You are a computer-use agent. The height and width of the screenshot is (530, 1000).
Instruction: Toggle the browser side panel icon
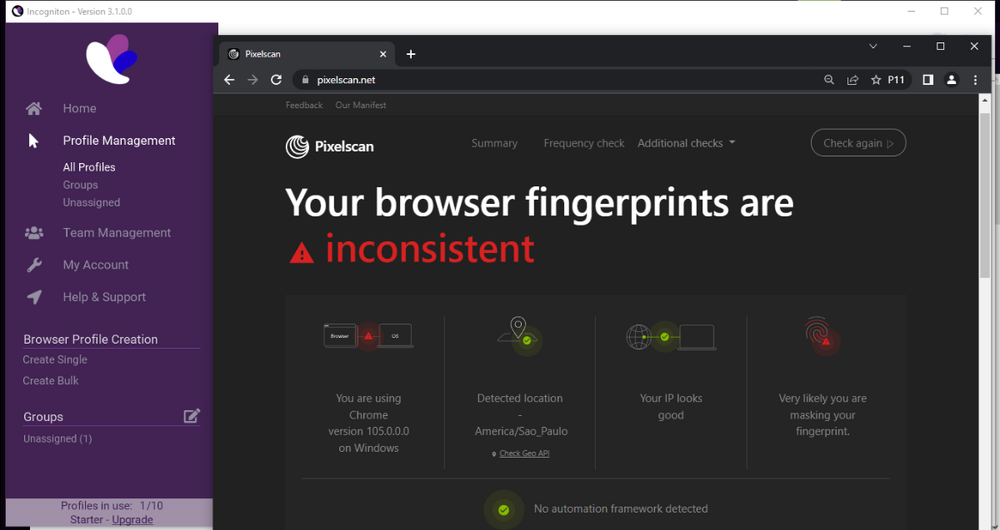coord(928,80)
